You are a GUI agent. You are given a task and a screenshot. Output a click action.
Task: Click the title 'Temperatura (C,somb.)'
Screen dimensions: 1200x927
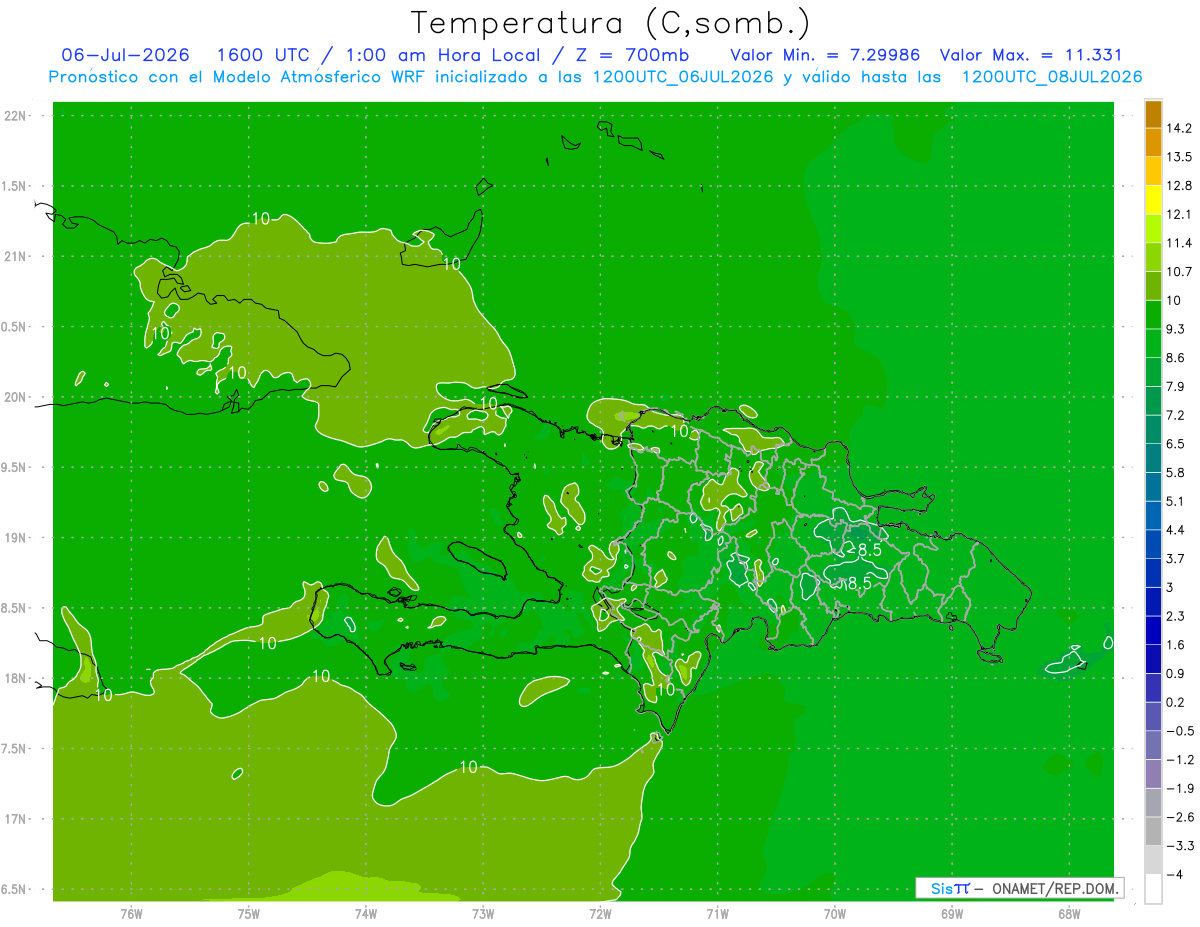(x=610, y=23)
